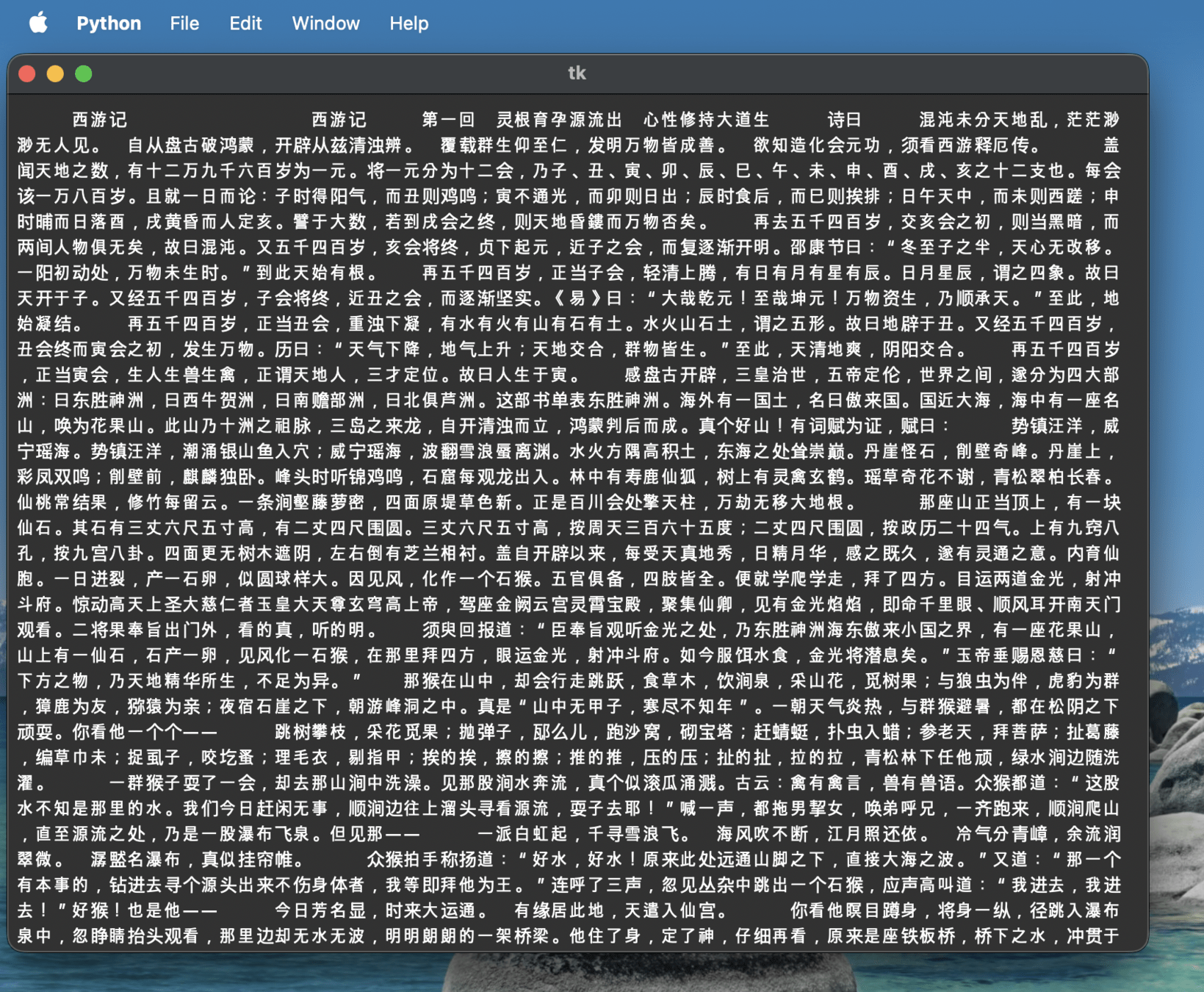This screenshot has width=1204, height=992.
Task: Click the phrase '戌黄昏而人定亥'
Action: click(209, 222)
